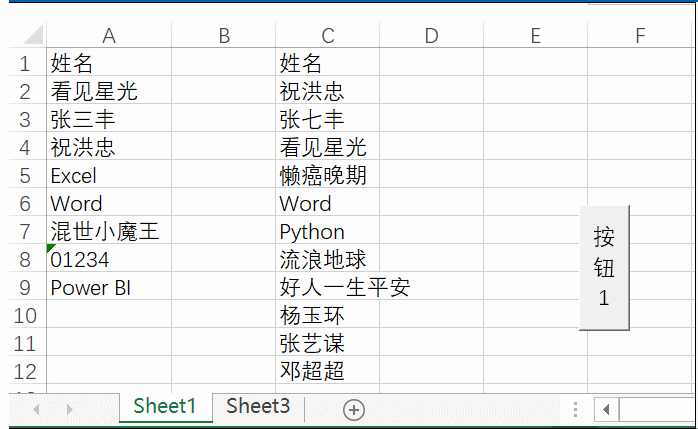The image size is (698, 429).
Task: Select row 5 header
Action: (25, 176)
